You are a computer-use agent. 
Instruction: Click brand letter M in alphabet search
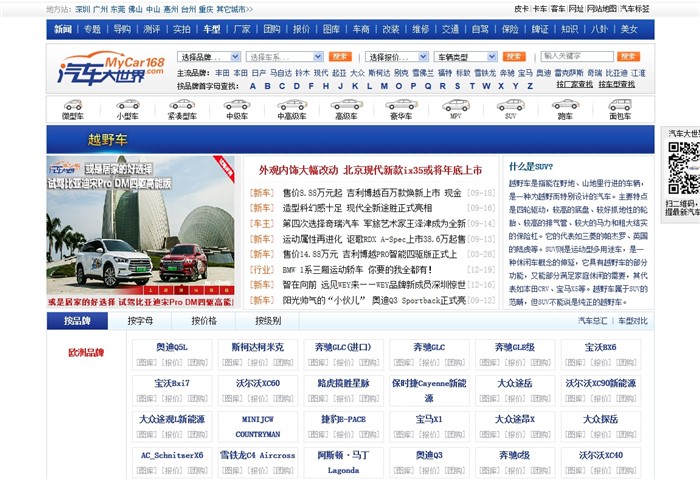pyautogui.click(x=384, y=86)
